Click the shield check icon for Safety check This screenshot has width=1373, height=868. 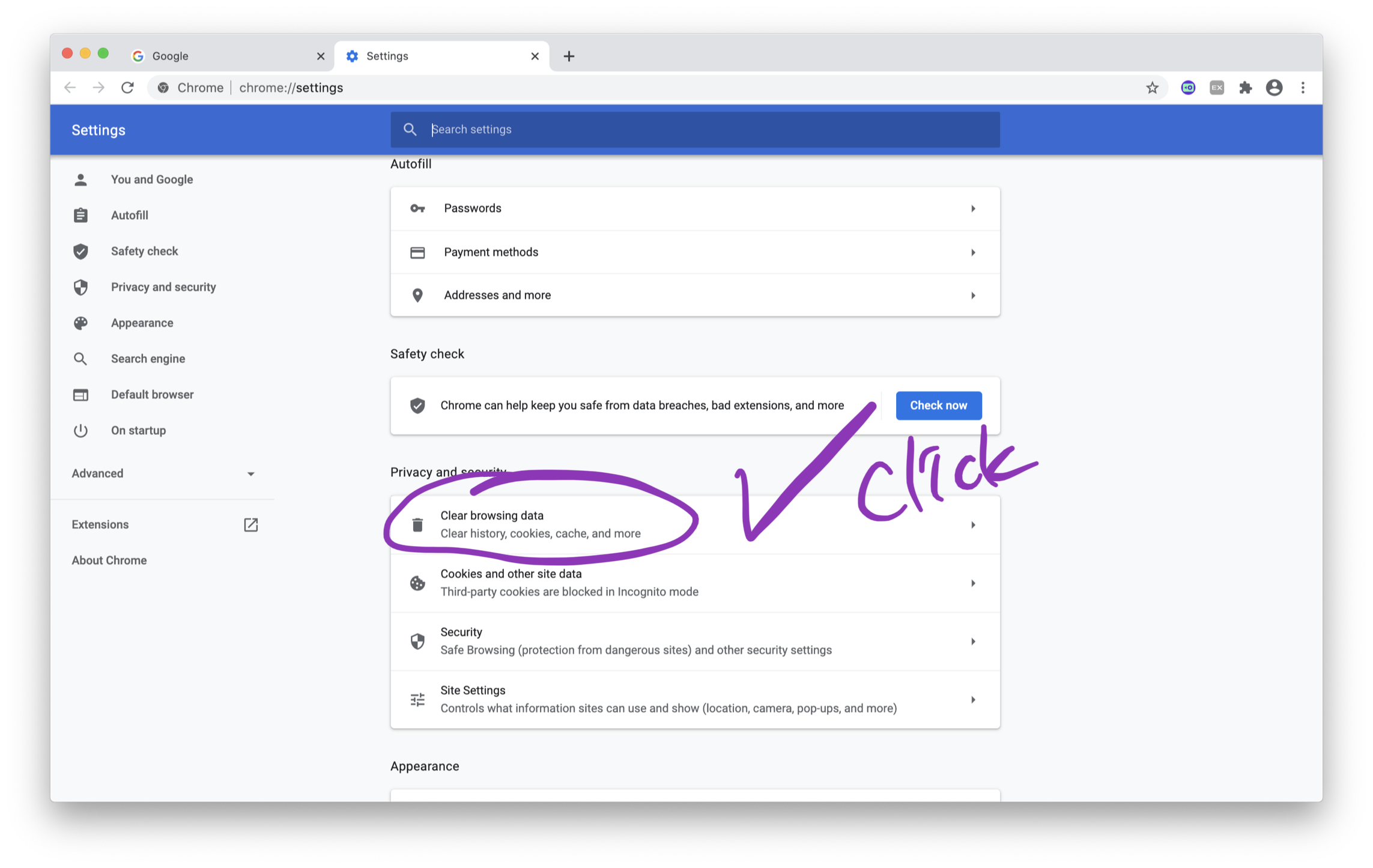point(80,251)
